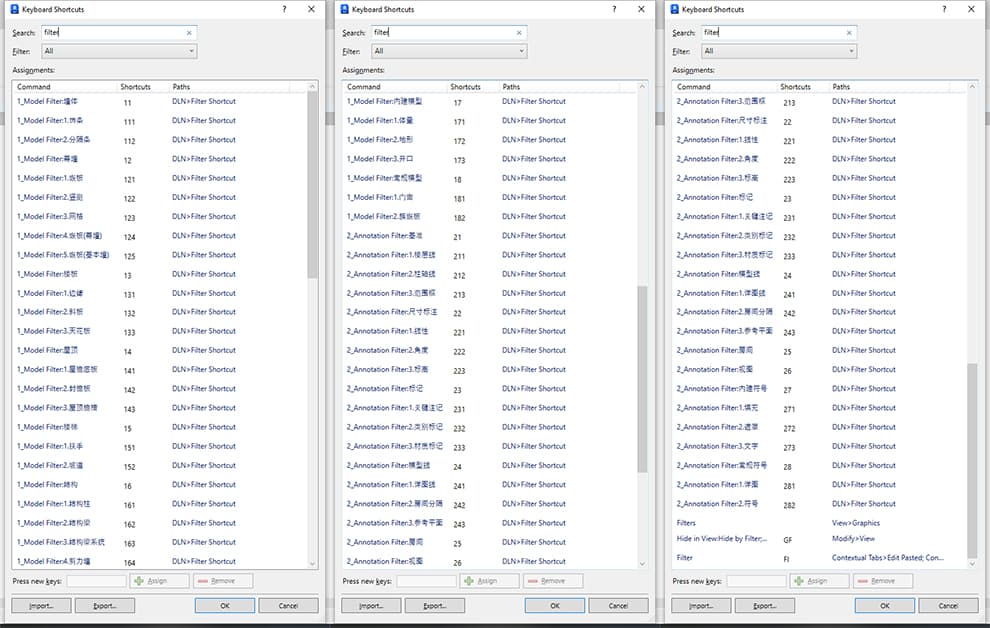Click the Remove button in the right dialog
This screenshot has height=628, width=990.
[x=883, y=581]
